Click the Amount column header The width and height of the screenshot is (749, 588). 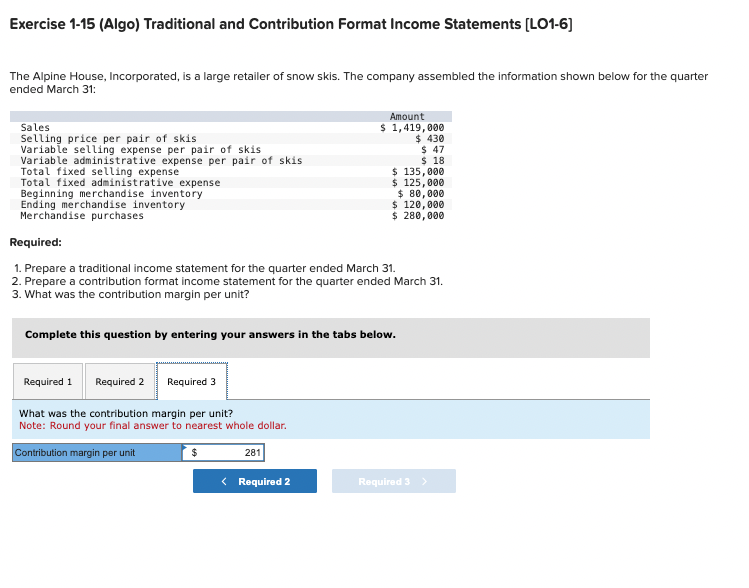click(407, 117)
